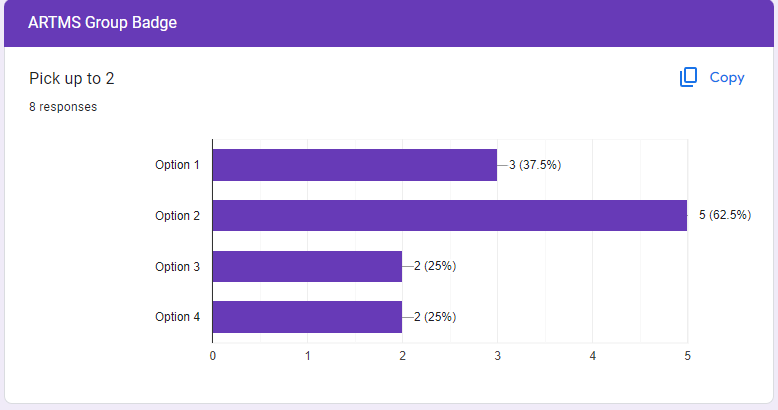
Task: Click Option 3's 2 (25%) label
Action: (435, 266)
